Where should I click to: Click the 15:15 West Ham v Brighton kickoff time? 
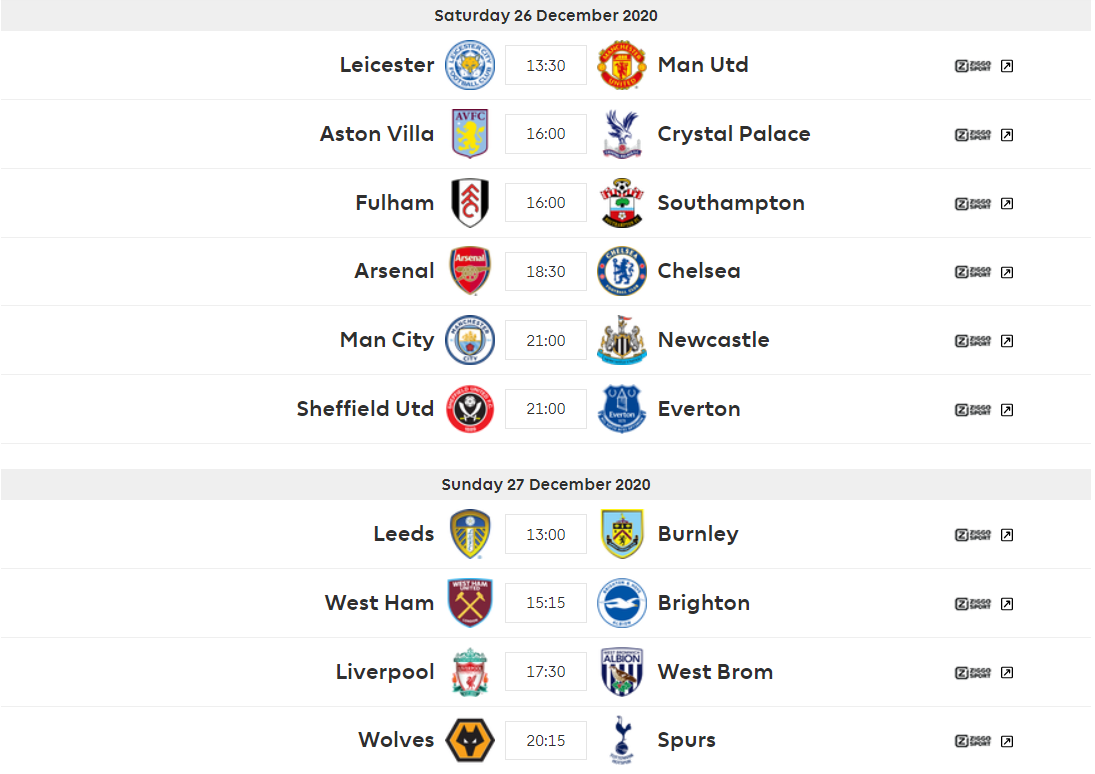click(546, 603)
